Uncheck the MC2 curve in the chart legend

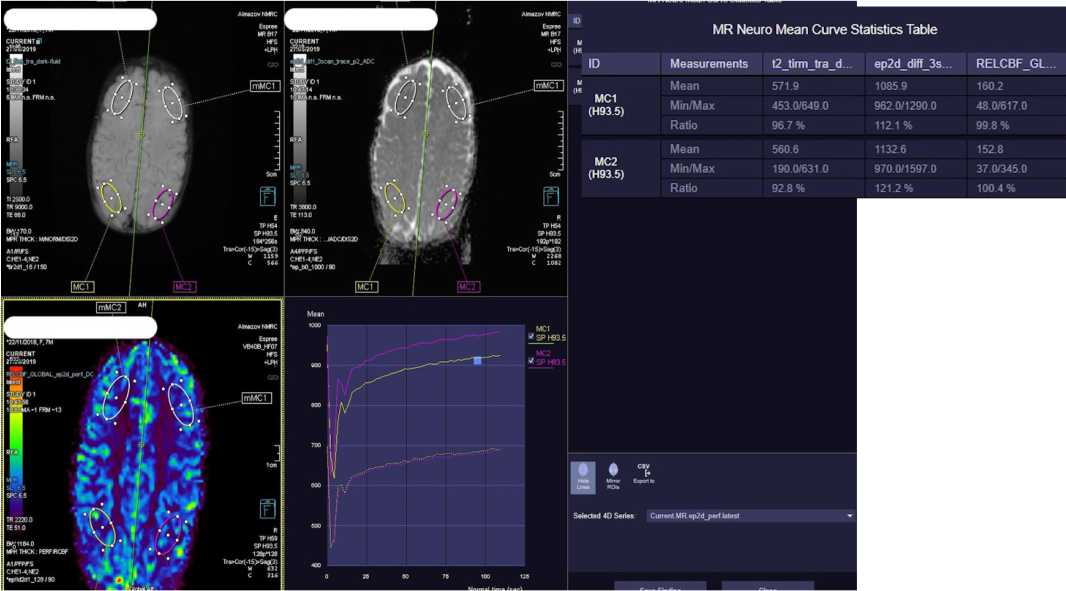click(531, 361)
